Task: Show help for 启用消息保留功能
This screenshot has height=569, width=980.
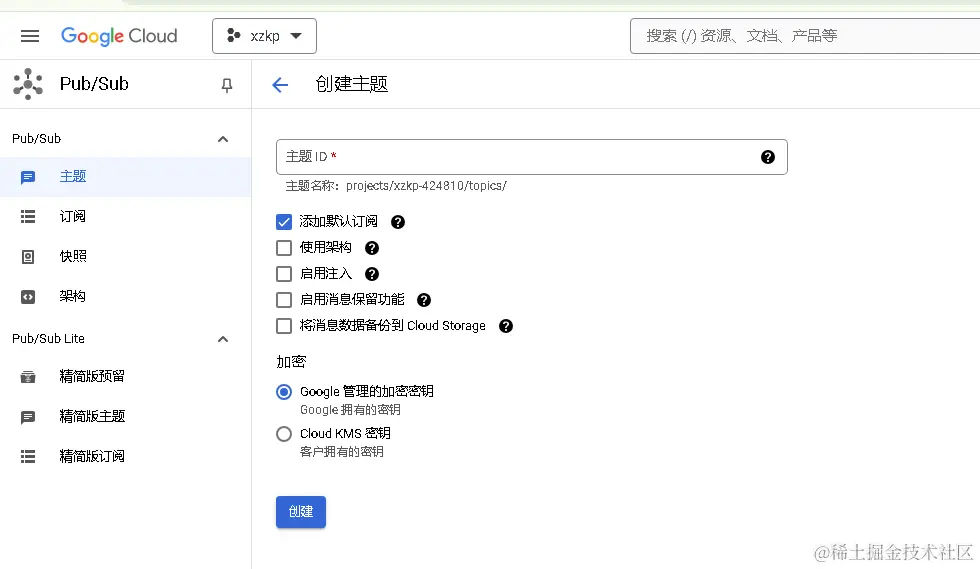Action: [x=424, y=300]
